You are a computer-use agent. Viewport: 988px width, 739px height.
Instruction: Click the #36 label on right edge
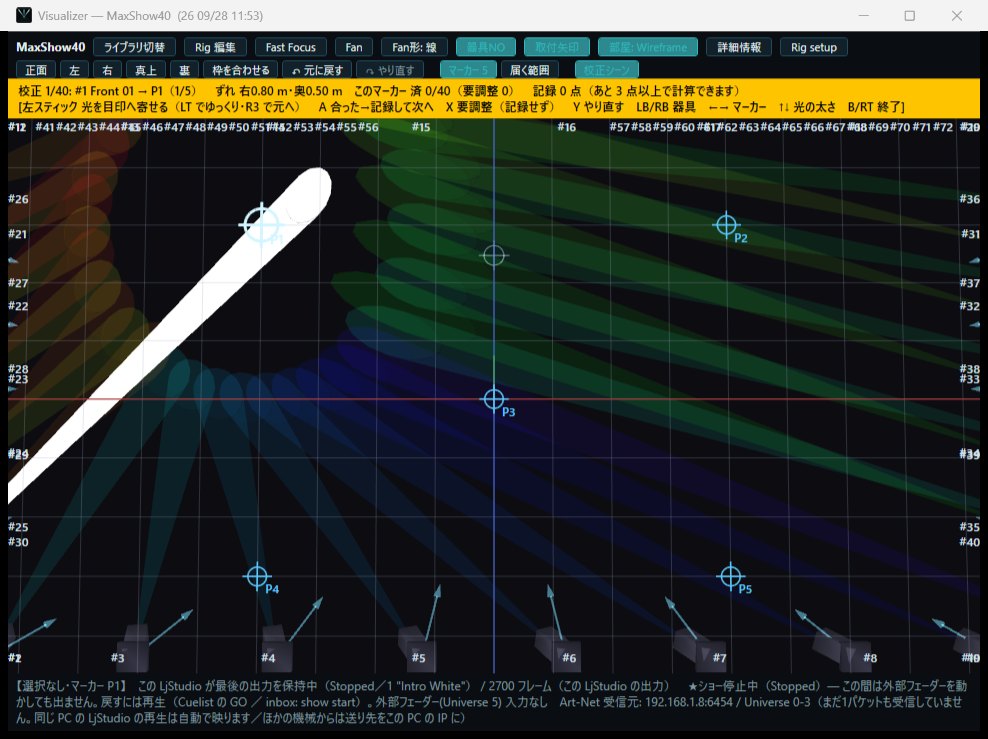pyautogui.click(x=970, y=199)
